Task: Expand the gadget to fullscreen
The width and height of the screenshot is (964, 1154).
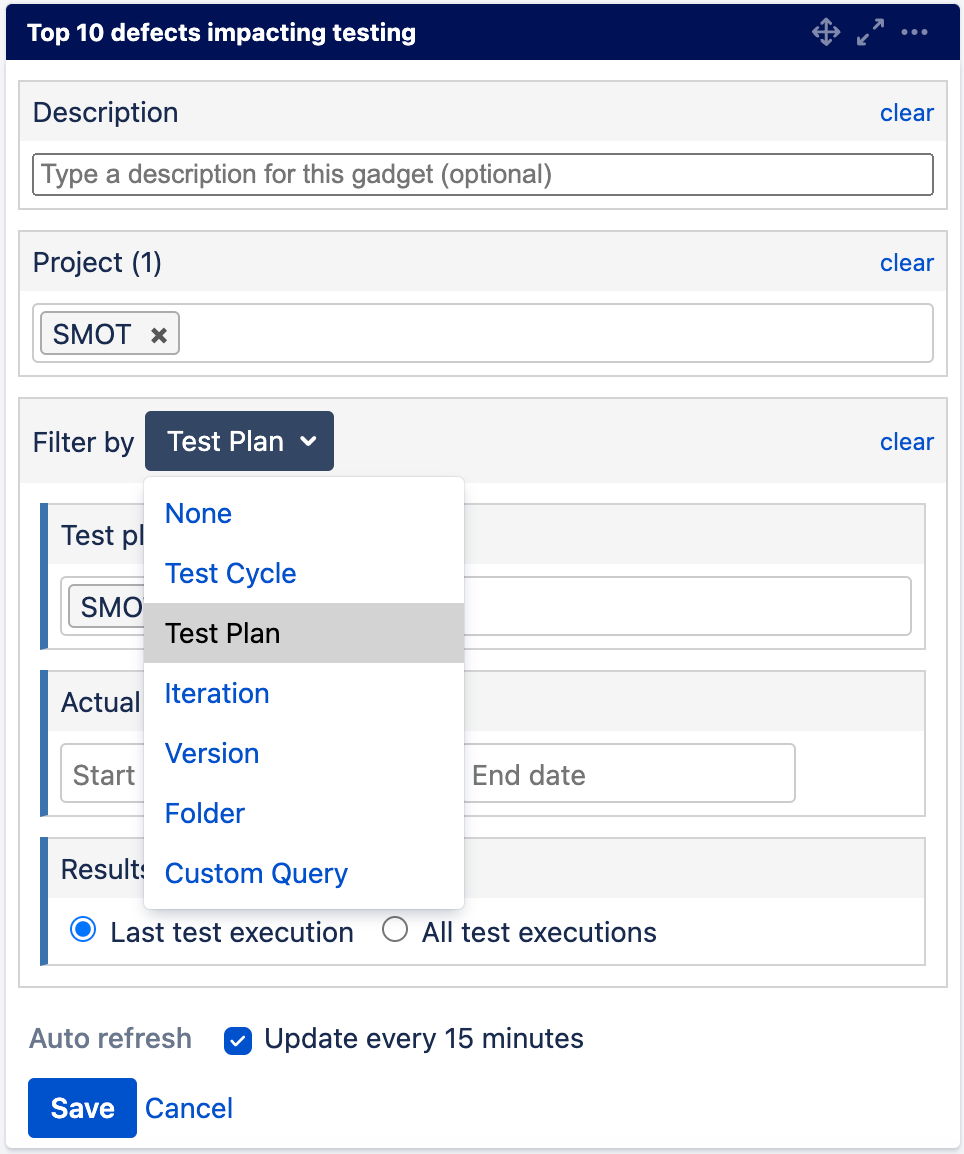Action: click(x=870, y=32)
